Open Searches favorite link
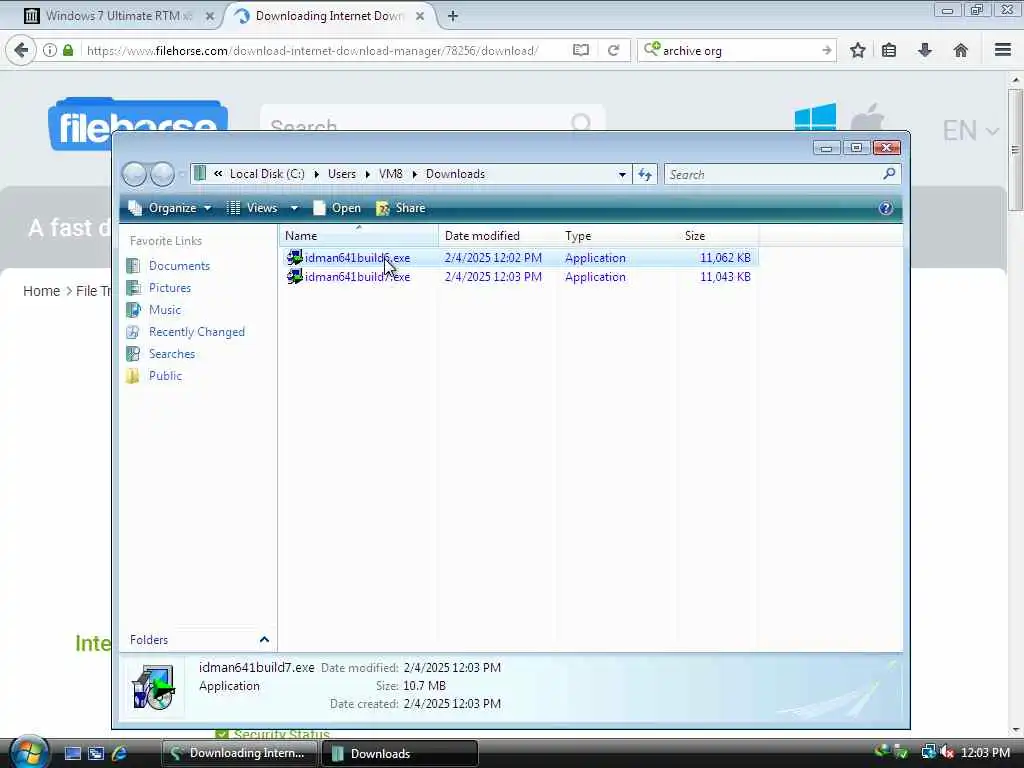Screen dimensions: 1024x768 point(161,354)
